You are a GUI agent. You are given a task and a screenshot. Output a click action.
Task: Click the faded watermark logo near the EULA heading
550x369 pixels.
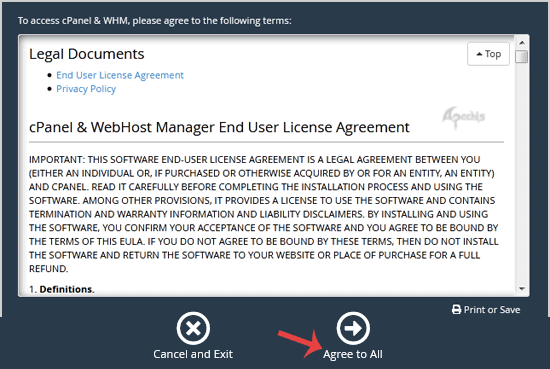[464, 117]
